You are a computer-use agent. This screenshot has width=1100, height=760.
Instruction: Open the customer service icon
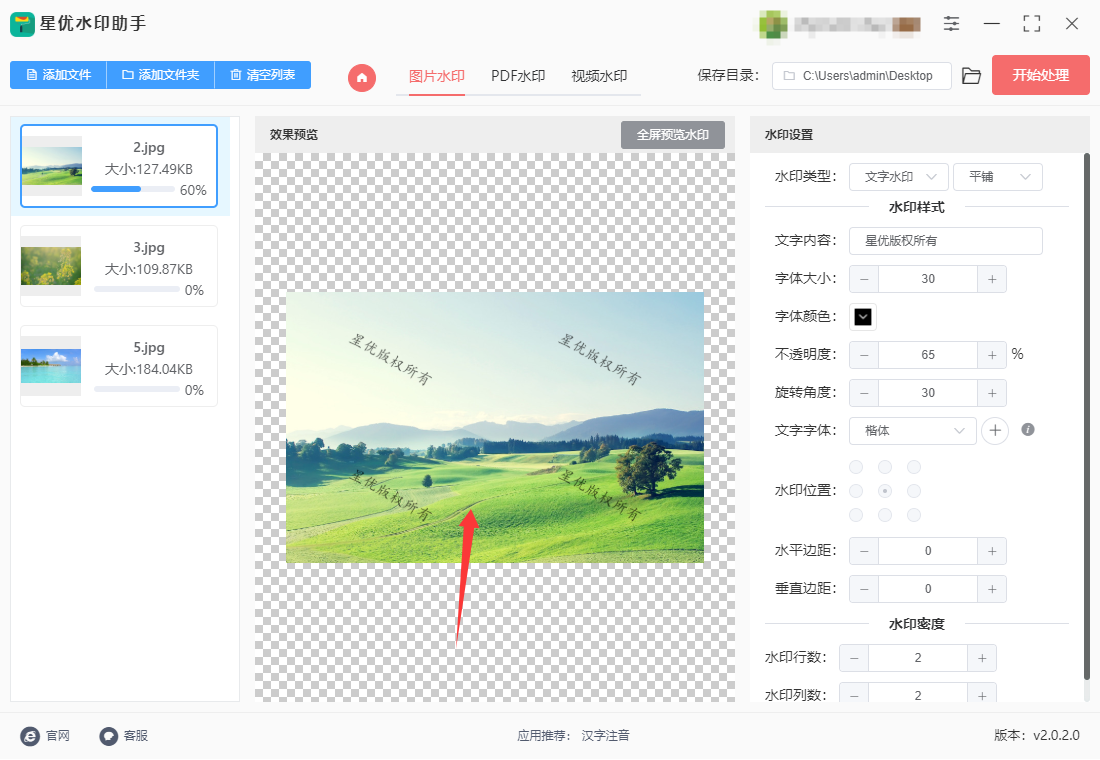pyautogui.click(x=109, y=735)
